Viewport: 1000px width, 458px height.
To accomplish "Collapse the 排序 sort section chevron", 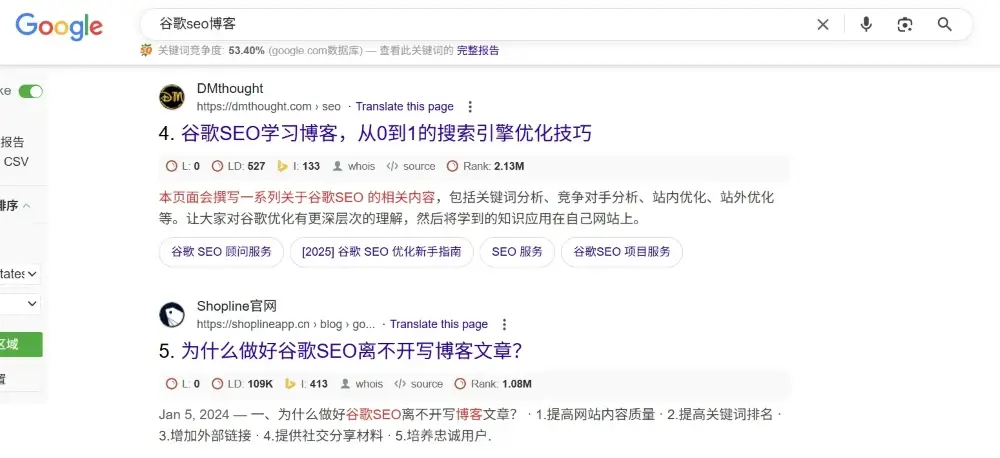I will coord(27,206).
